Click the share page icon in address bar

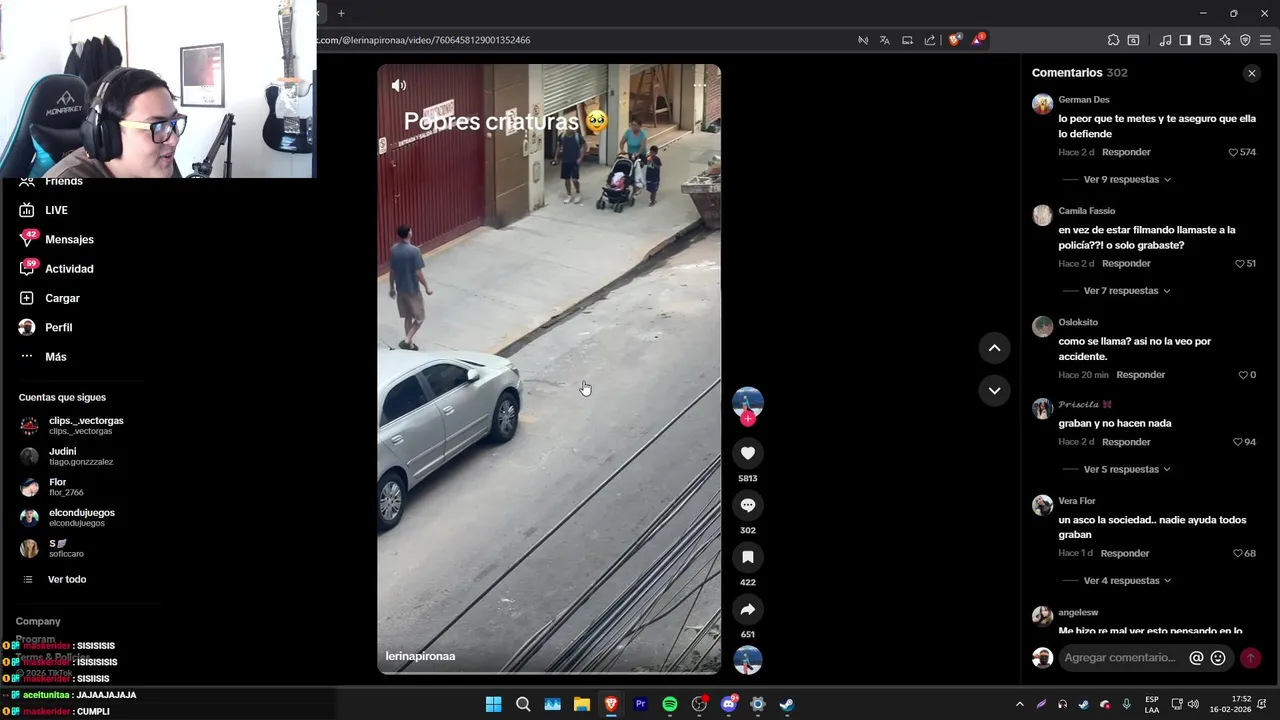pos(930,40)
